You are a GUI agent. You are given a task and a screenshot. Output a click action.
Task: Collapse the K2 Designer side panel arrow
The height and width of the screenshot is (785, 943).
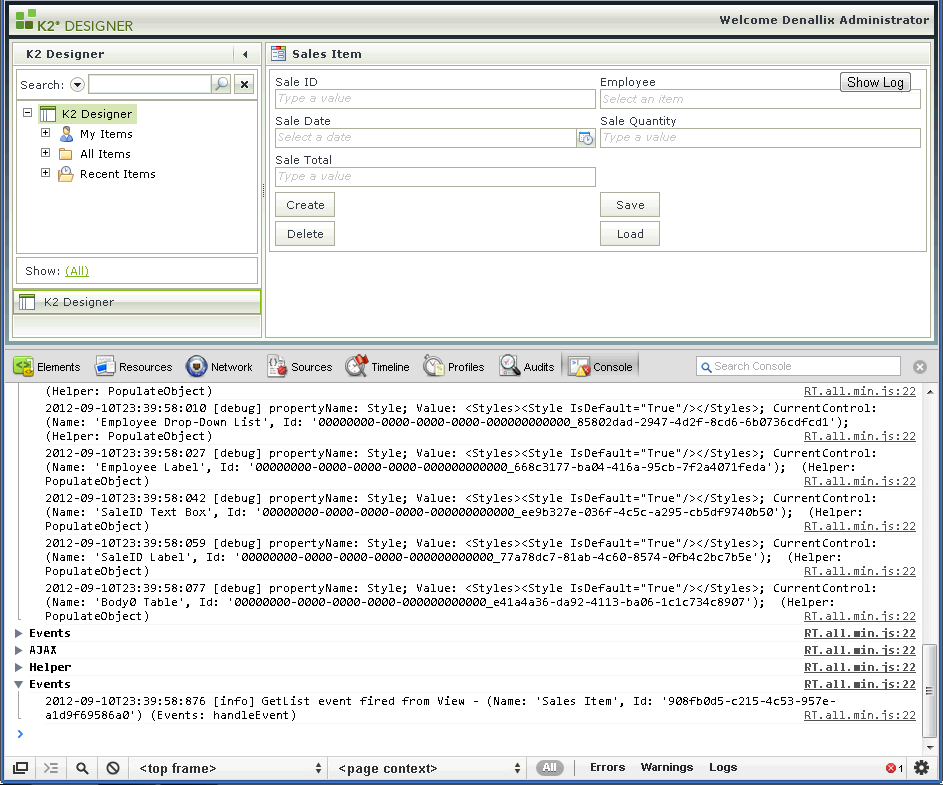(x=245, y=54)
